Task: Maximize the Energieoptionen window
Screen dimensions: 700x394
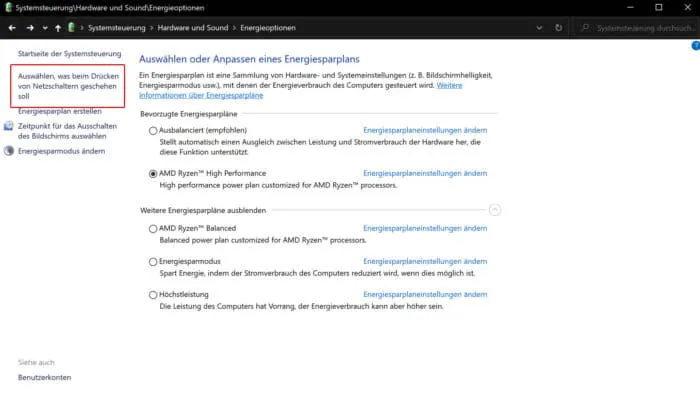Action: pyautogui.click(x=658, y=8)
